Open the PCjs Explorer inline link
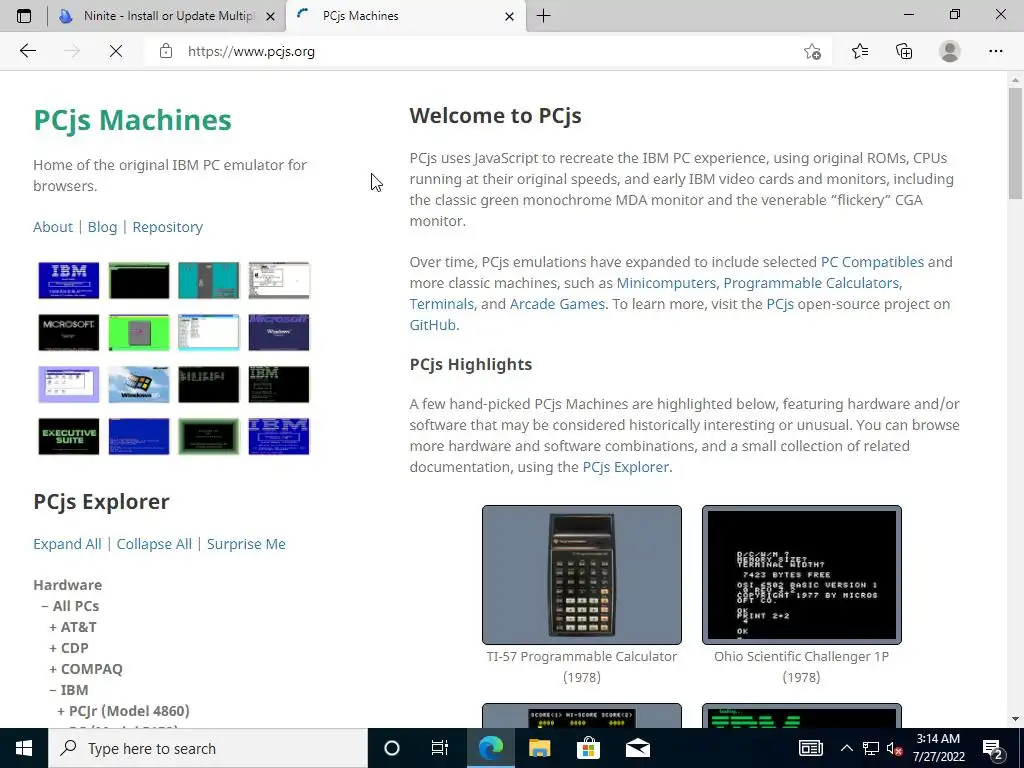The image size is (1024, 768). click(626, 467)
